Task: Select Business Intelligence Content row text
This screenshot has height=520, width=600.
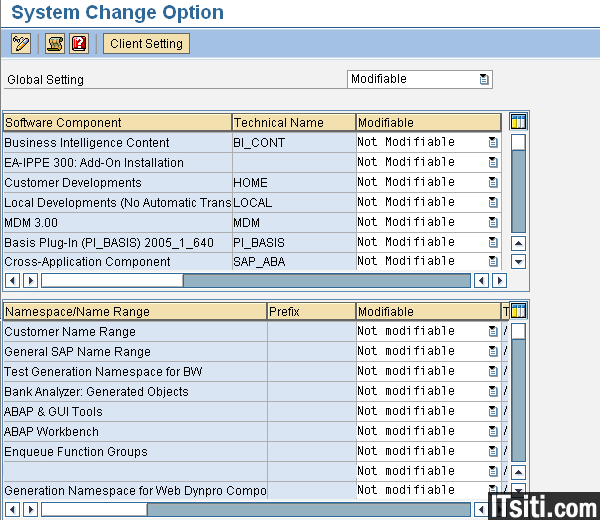Action: (86, 142)
